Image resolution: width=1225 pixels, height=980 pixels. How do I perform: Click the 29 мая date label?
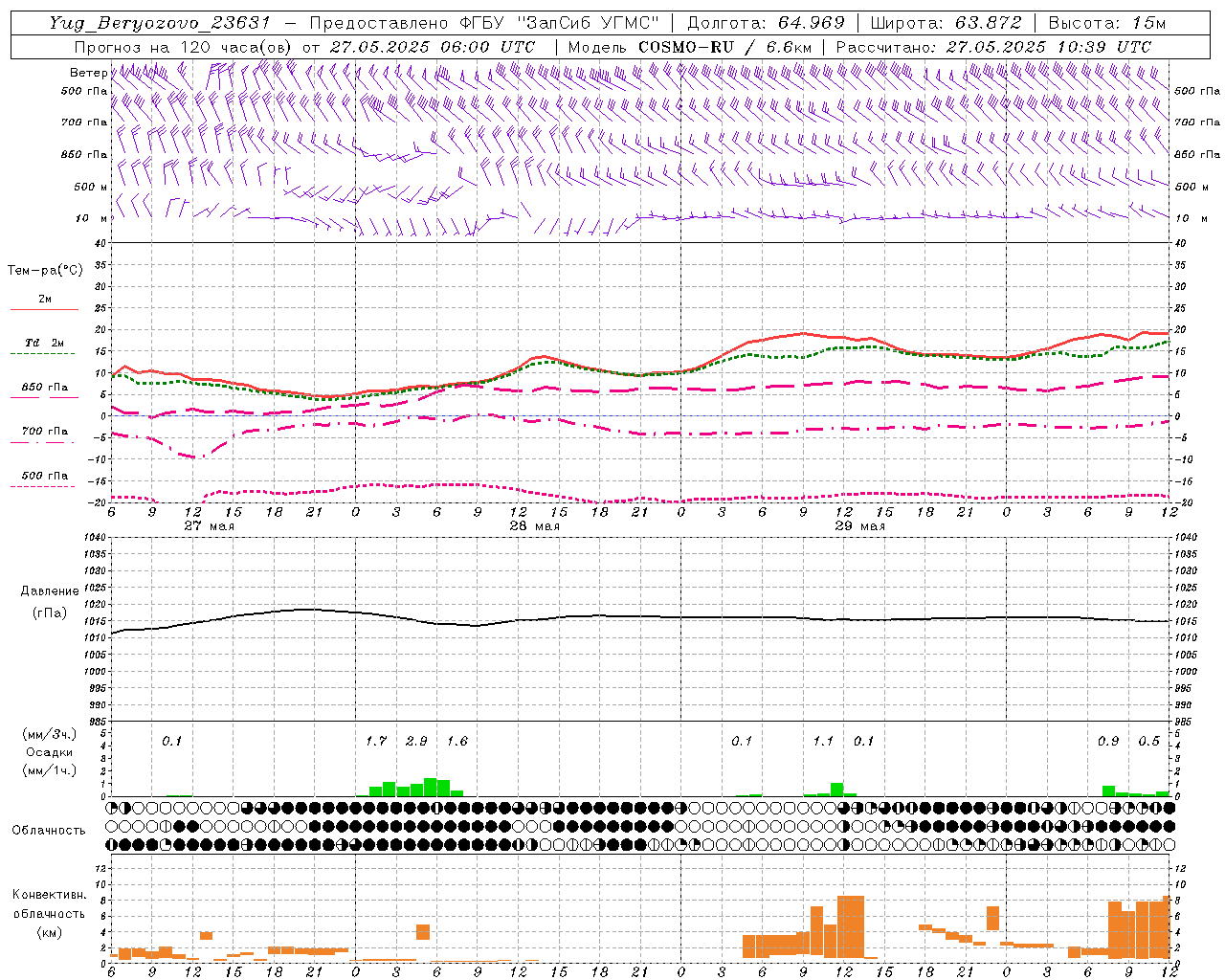pyautogui.click(x=859, y=526)
